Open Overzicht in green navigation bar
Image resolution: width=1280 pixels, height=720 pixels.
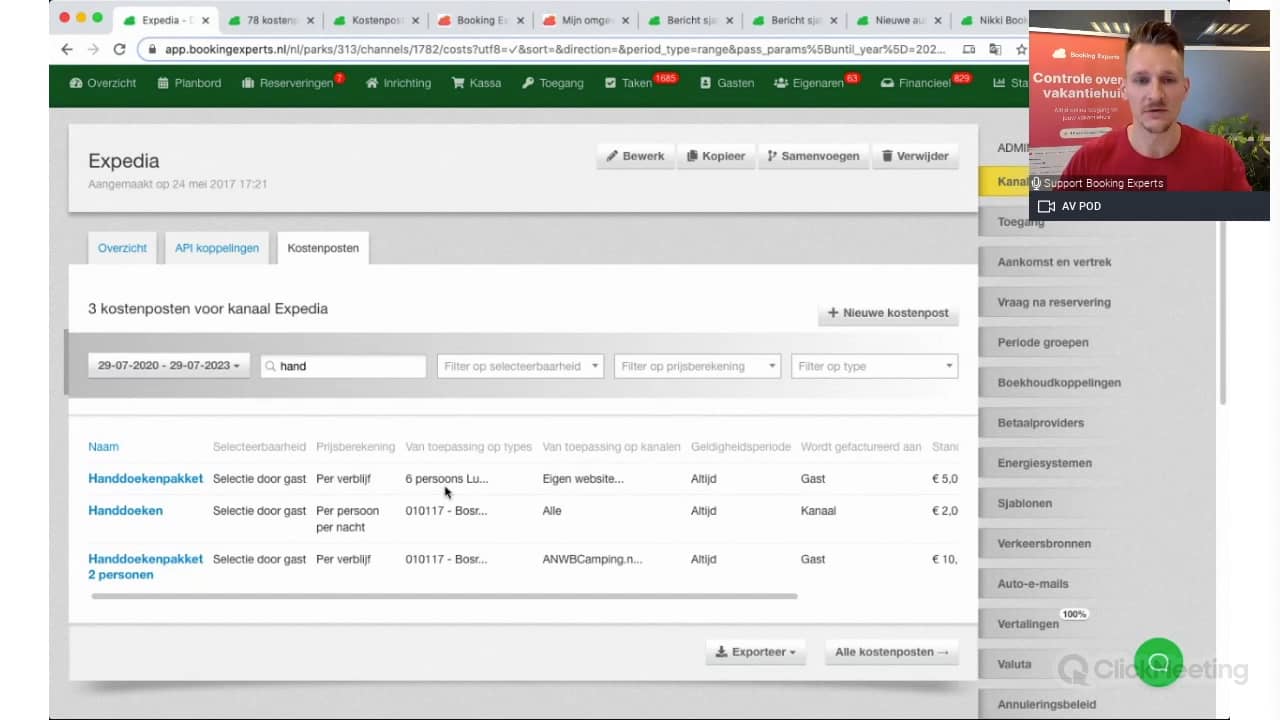[103, 83]
